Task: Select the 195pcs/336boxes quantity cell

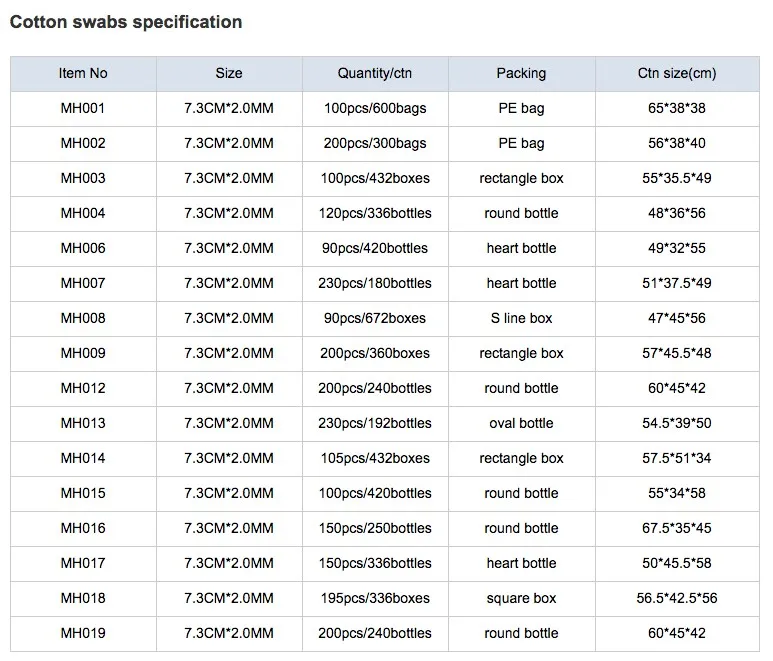Action: pos(375,598)
